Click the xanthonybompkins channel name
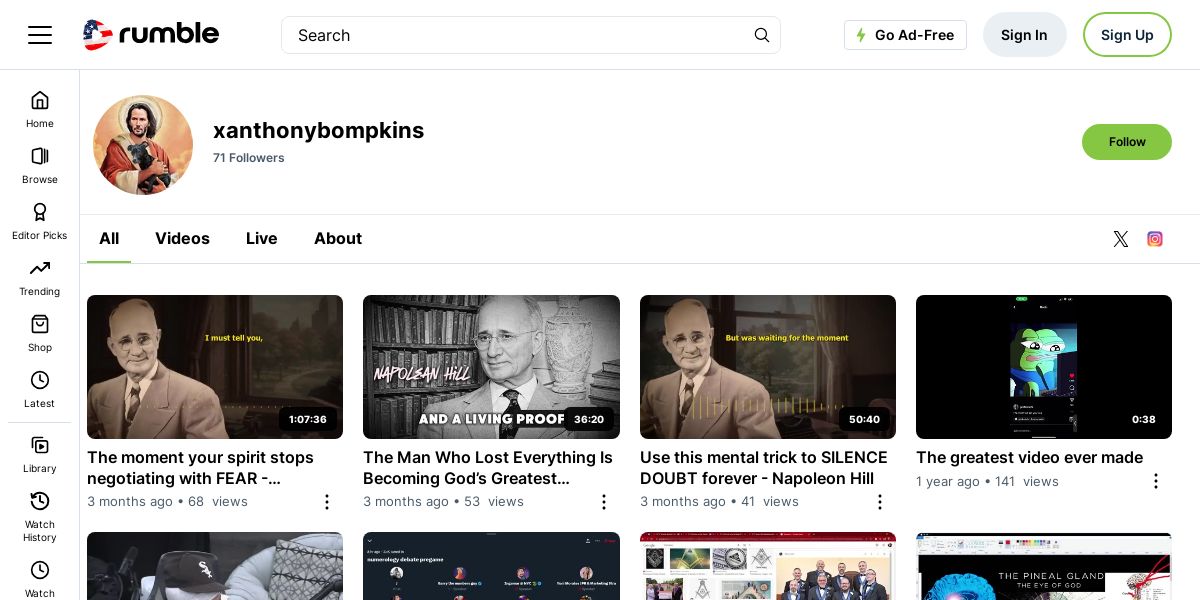1200x600 pixels. [x=318, y=130]
